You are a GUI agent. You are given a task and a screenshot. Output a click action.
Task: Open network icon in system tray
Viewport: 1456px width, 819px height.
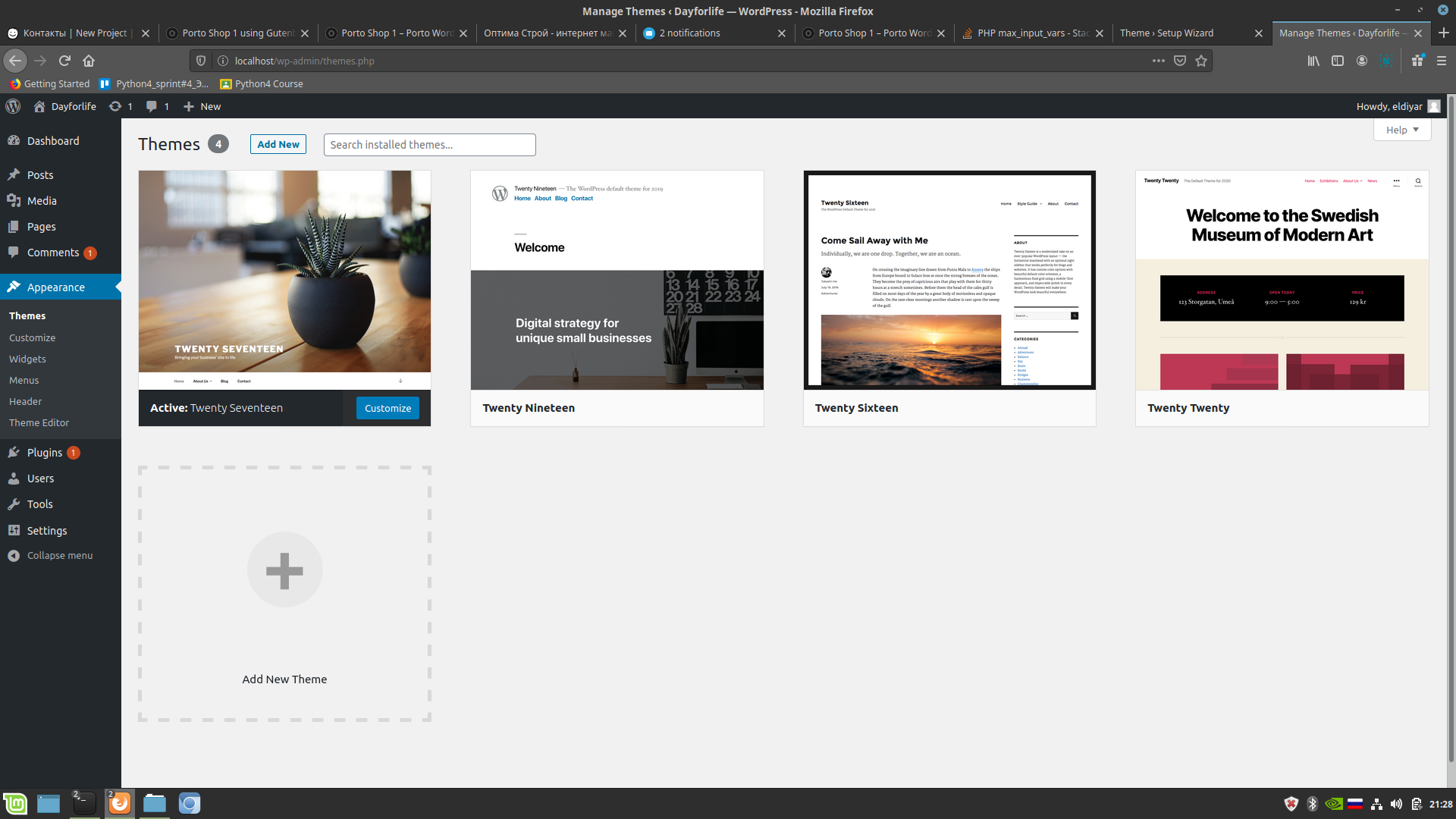[x=1376, y=804]
